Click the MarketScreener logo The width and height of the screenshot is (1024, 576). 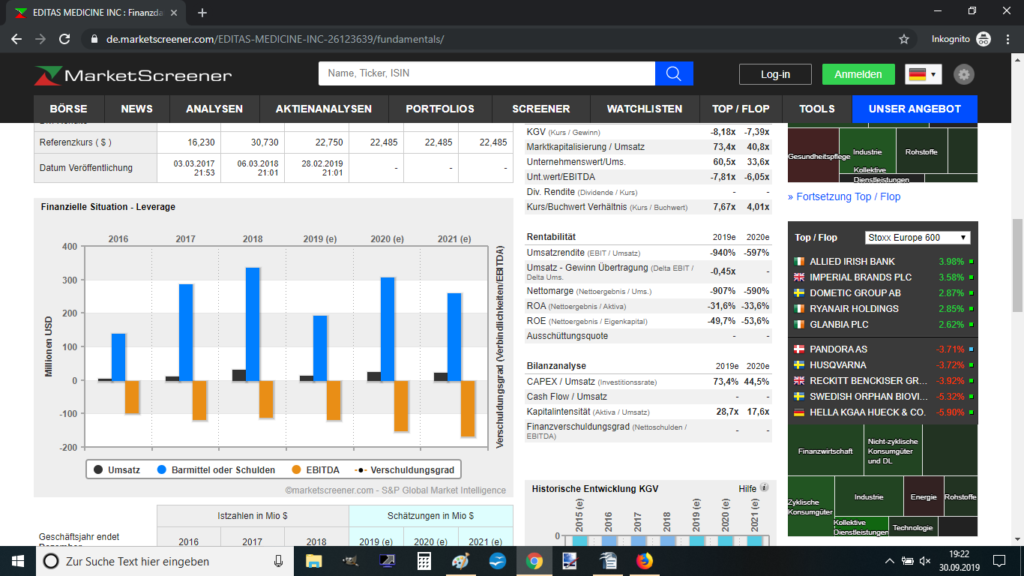(133, 75)
